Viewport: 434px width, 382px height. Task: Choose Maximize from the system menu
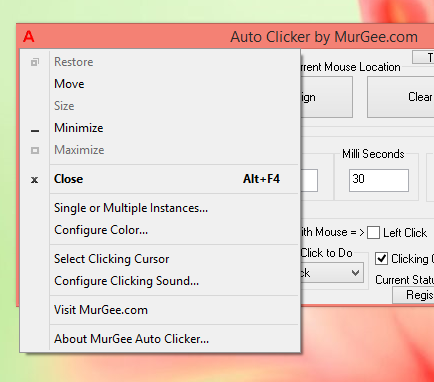pyautogui.click(x=159, y=150)
